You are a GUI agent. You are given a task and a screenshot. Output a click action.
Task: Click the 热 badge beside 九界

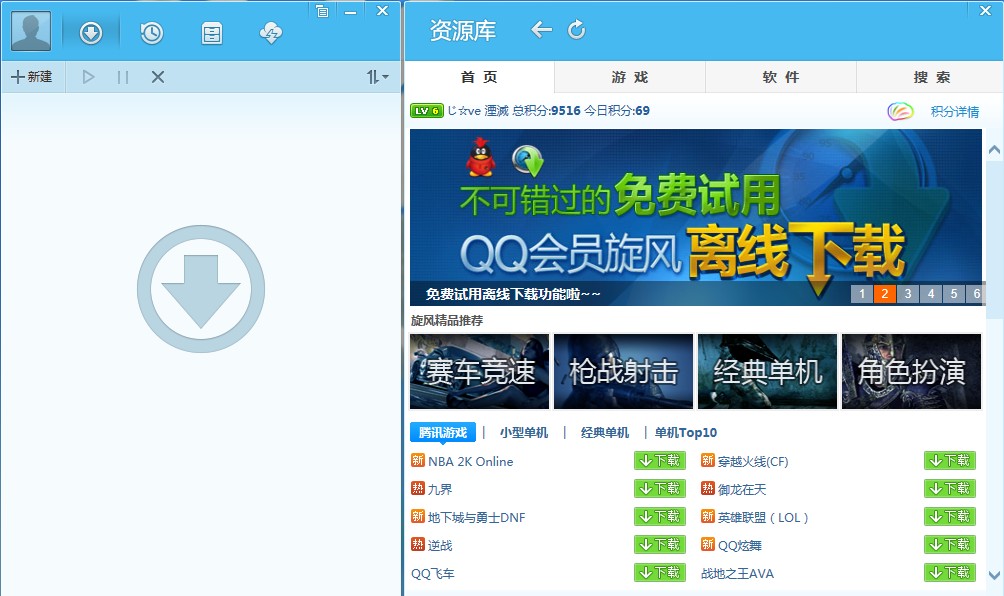418,488
